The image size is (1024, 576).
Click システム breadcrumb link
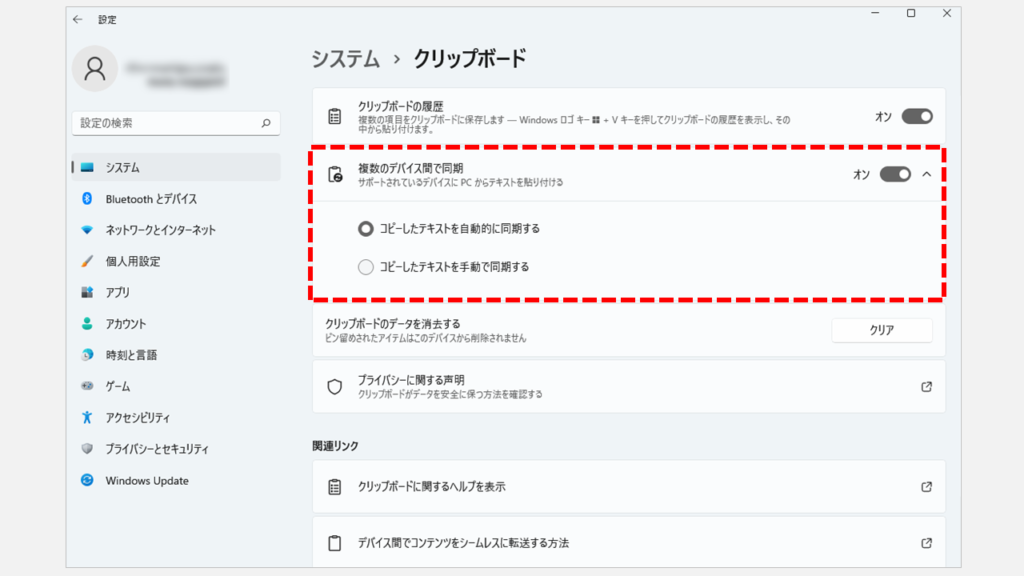coord(346,59)
